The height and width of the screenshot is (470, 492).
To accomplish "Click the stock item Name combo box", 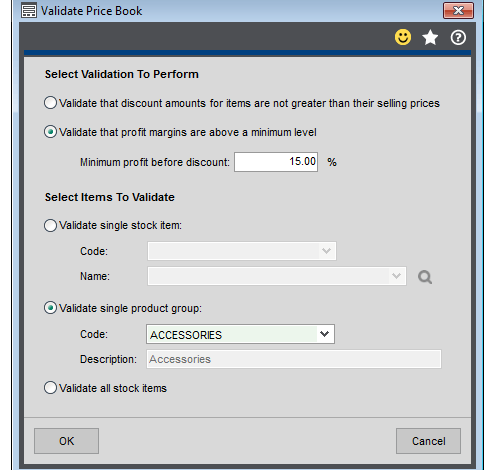I will pyautogui.click(x=277, y=276).
